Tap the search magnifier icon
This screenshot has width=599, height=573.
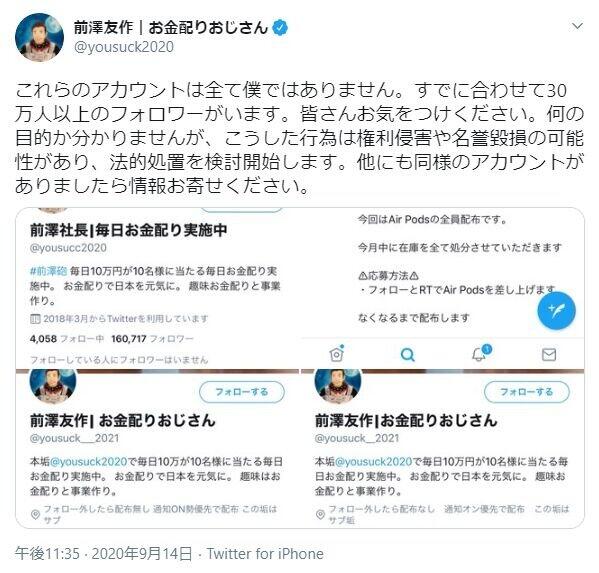tap(408, 355)
